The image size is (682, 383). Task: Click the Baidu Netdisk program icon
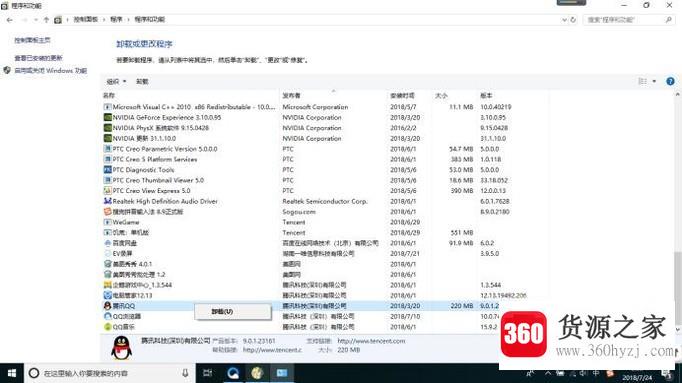[x=107, y=243]
